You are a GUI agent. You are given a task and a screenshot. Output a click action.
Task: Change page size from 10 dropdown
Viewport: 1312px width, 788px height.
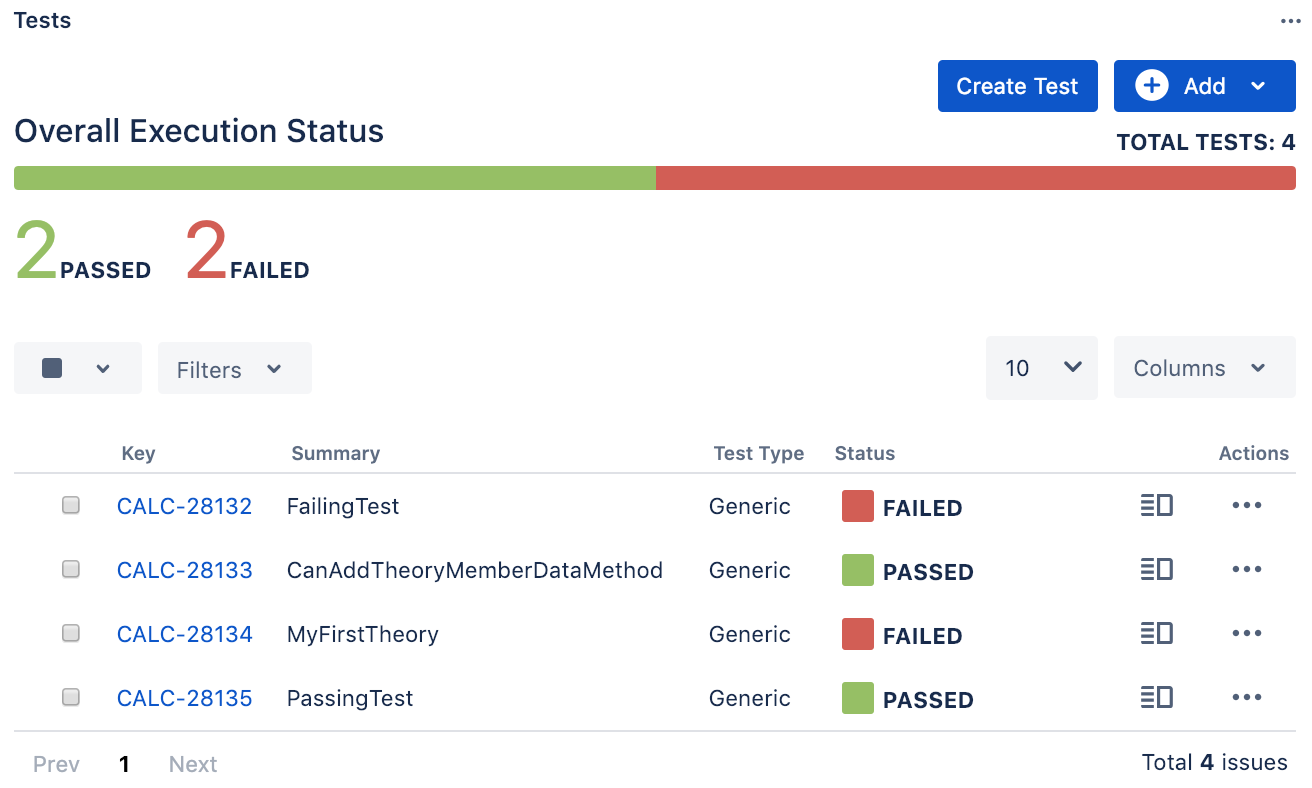(x=1042, y=368)
